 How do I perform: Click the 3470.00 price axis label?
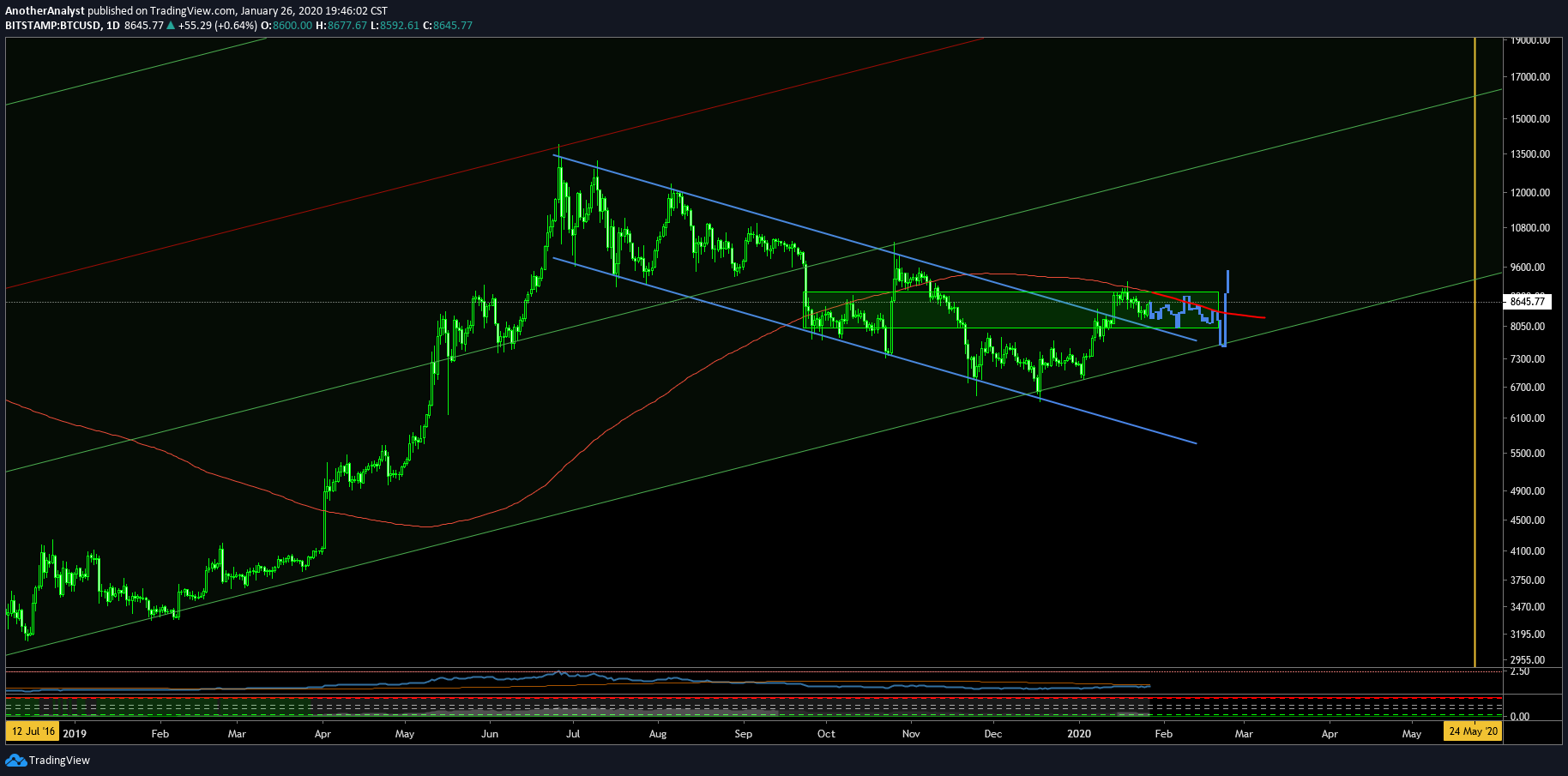pos(1528,607)
